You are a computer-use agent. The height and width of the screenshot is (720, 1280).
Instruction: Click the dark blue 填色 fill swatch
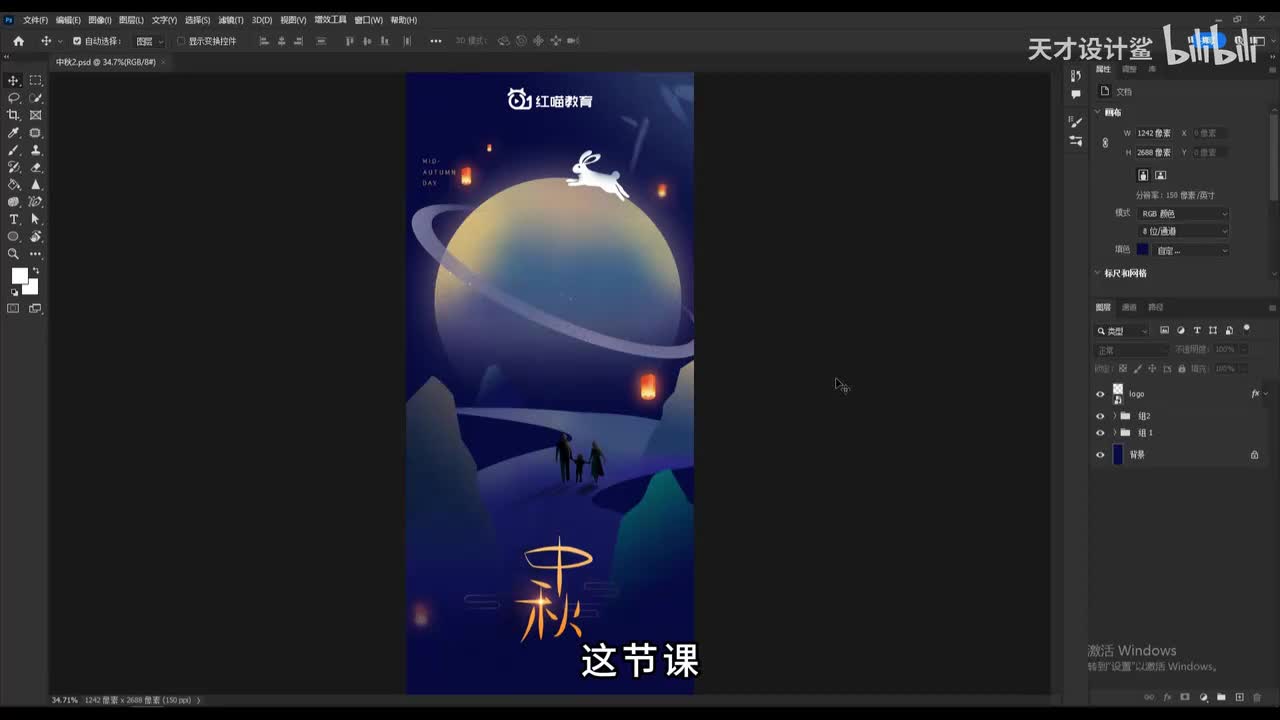[x=1142, y=250]
